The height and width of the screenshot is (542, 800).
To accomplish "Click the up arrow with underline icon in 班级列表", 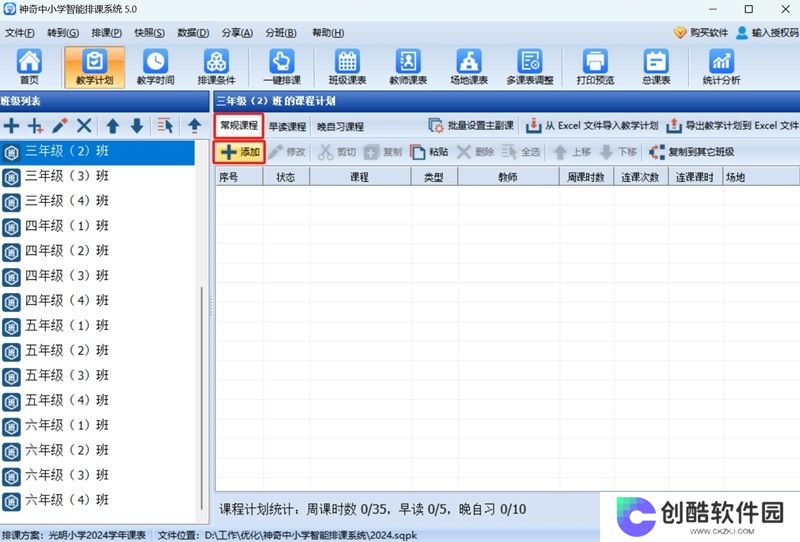I will coord(194,126).
